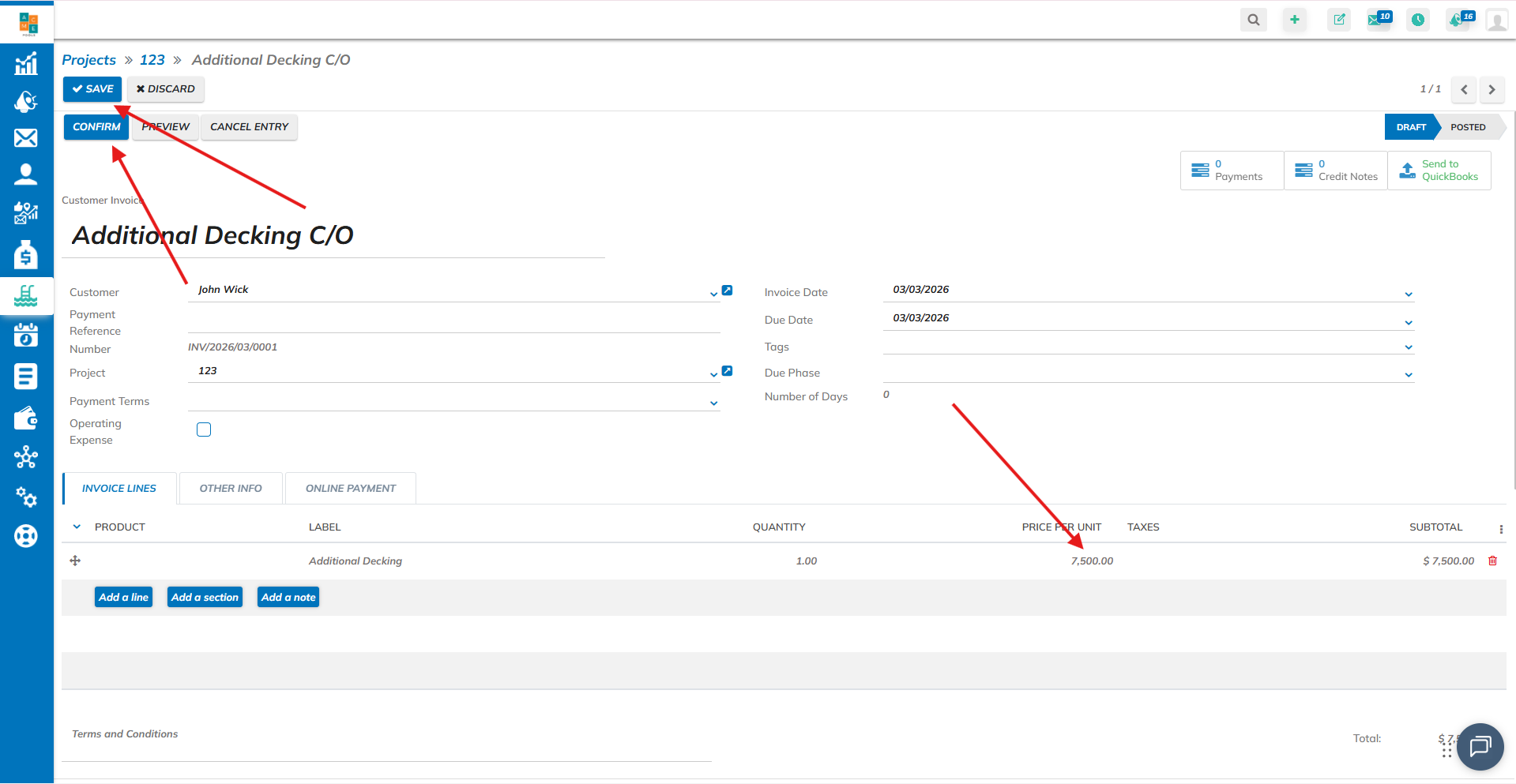Switch to the Other Info tab

(231, 489)
